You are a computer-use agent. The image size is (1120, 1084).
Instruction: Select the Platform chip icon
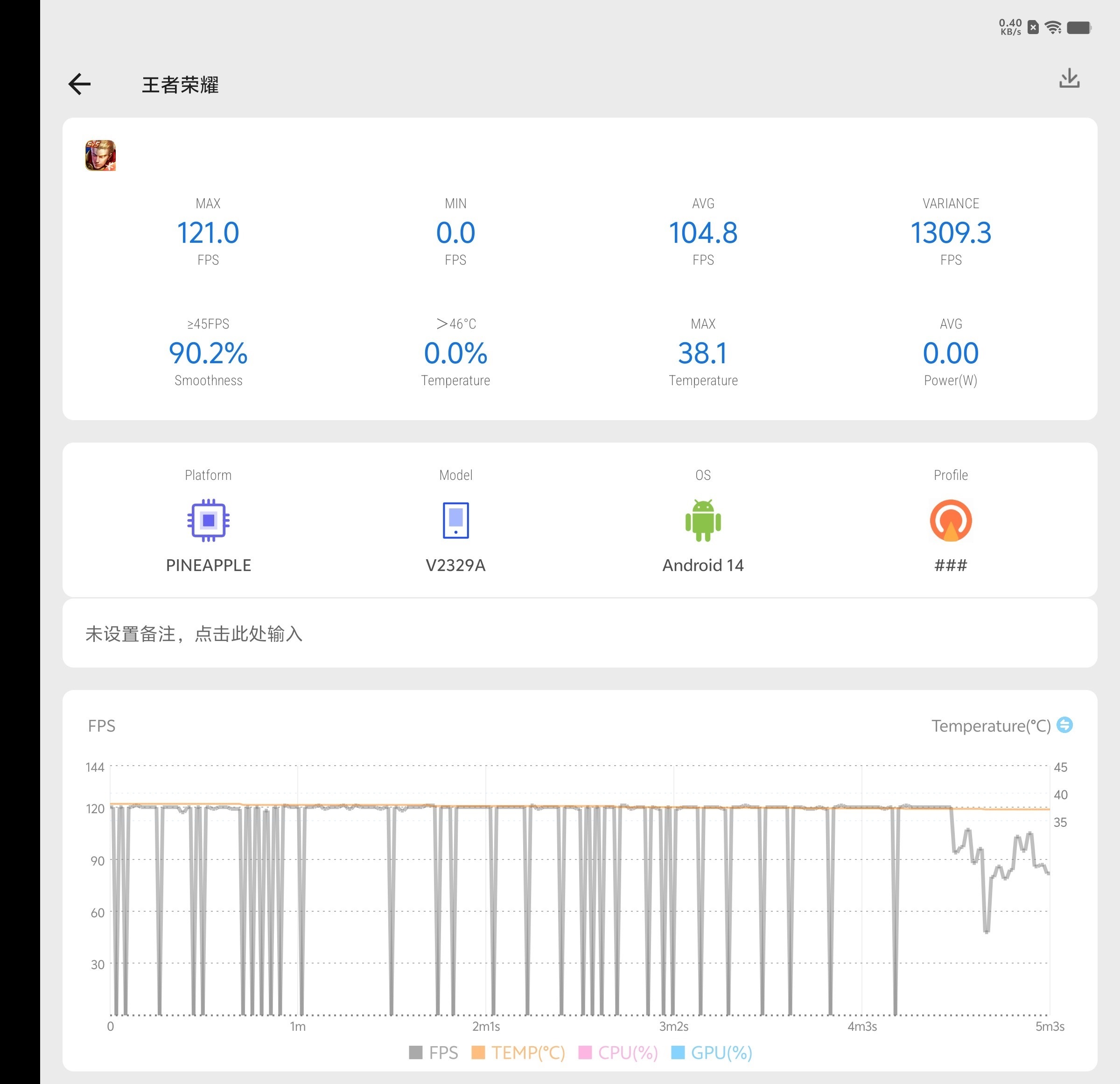pos(209,520)
